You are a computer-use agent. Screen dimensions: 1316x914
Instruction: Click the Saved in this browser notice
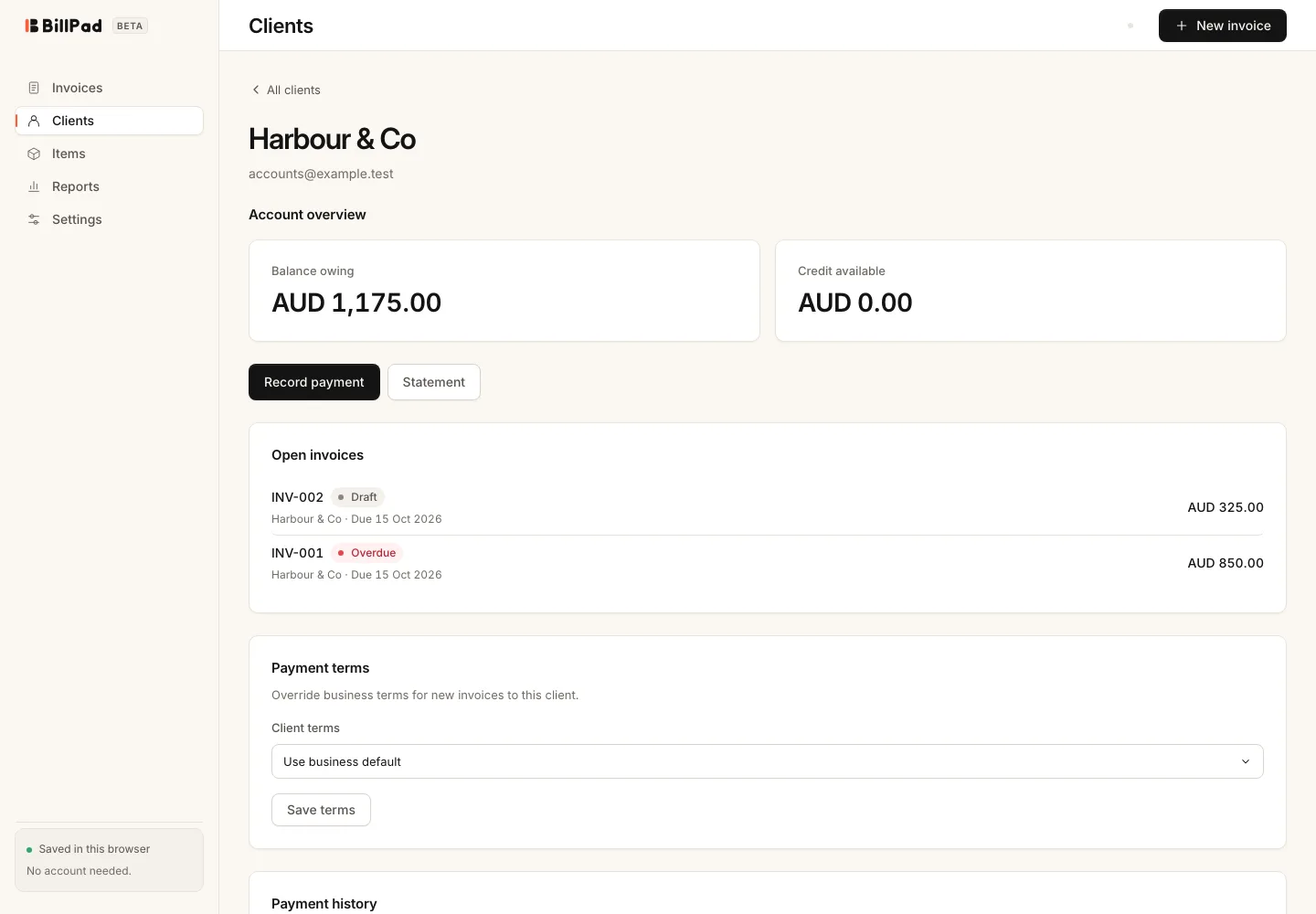click(110, 859)
